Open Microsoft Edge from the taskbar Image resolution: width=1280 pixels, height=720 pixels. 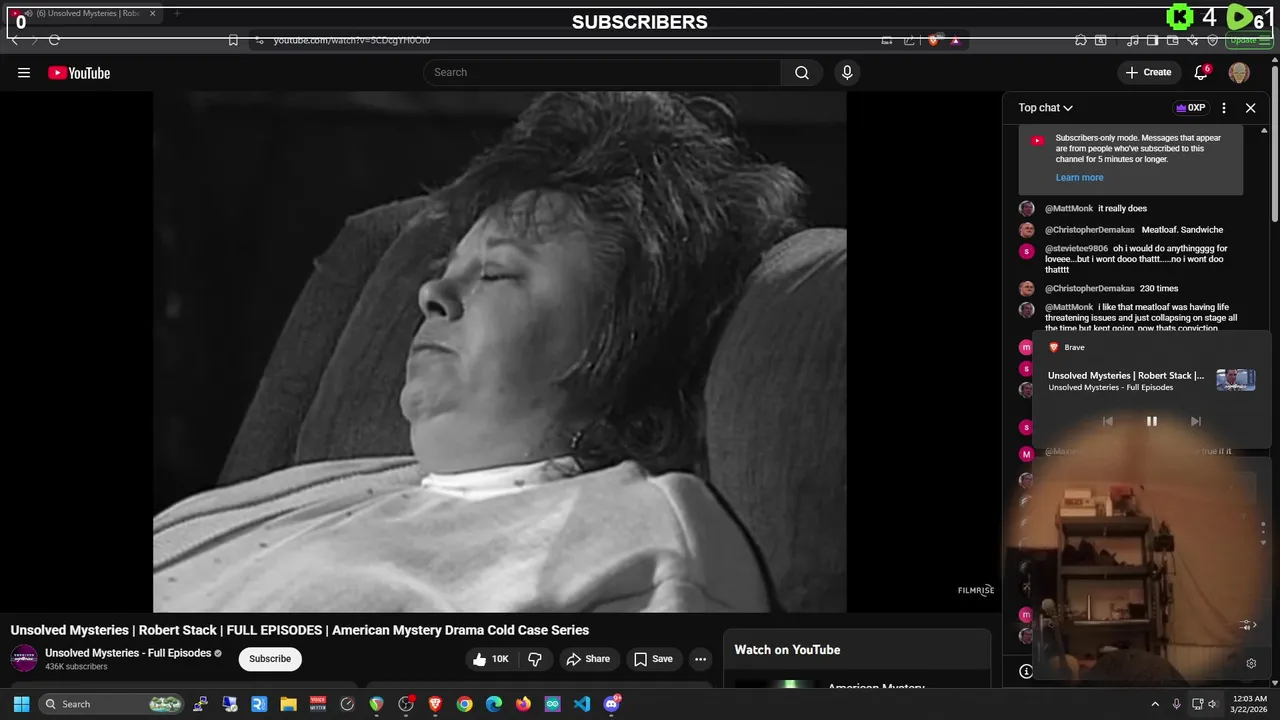coord(494,704)
